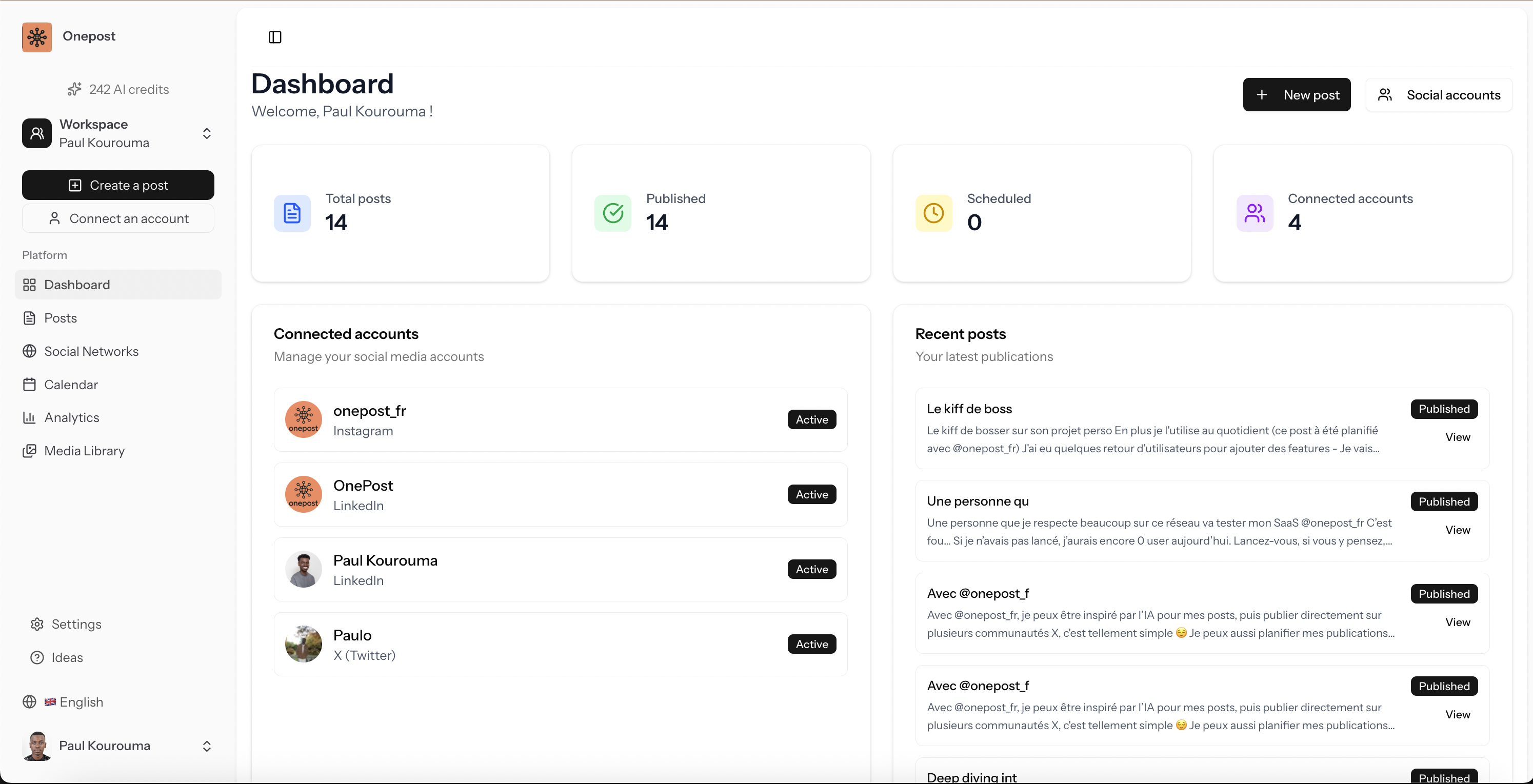
Task: Create a new post via New post button
Action: pos(1297,94)
